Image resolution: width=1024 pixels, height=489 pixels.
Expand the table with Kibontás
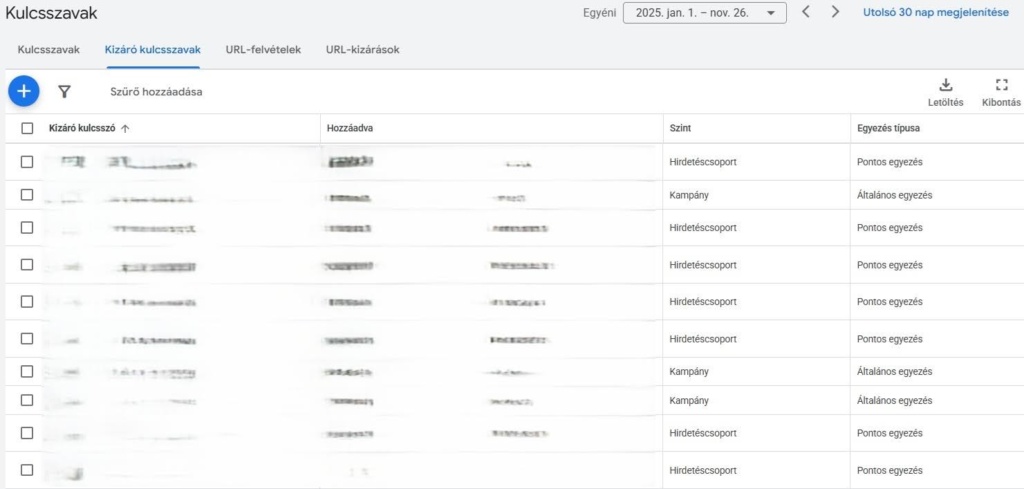[x=1001, y=93]
